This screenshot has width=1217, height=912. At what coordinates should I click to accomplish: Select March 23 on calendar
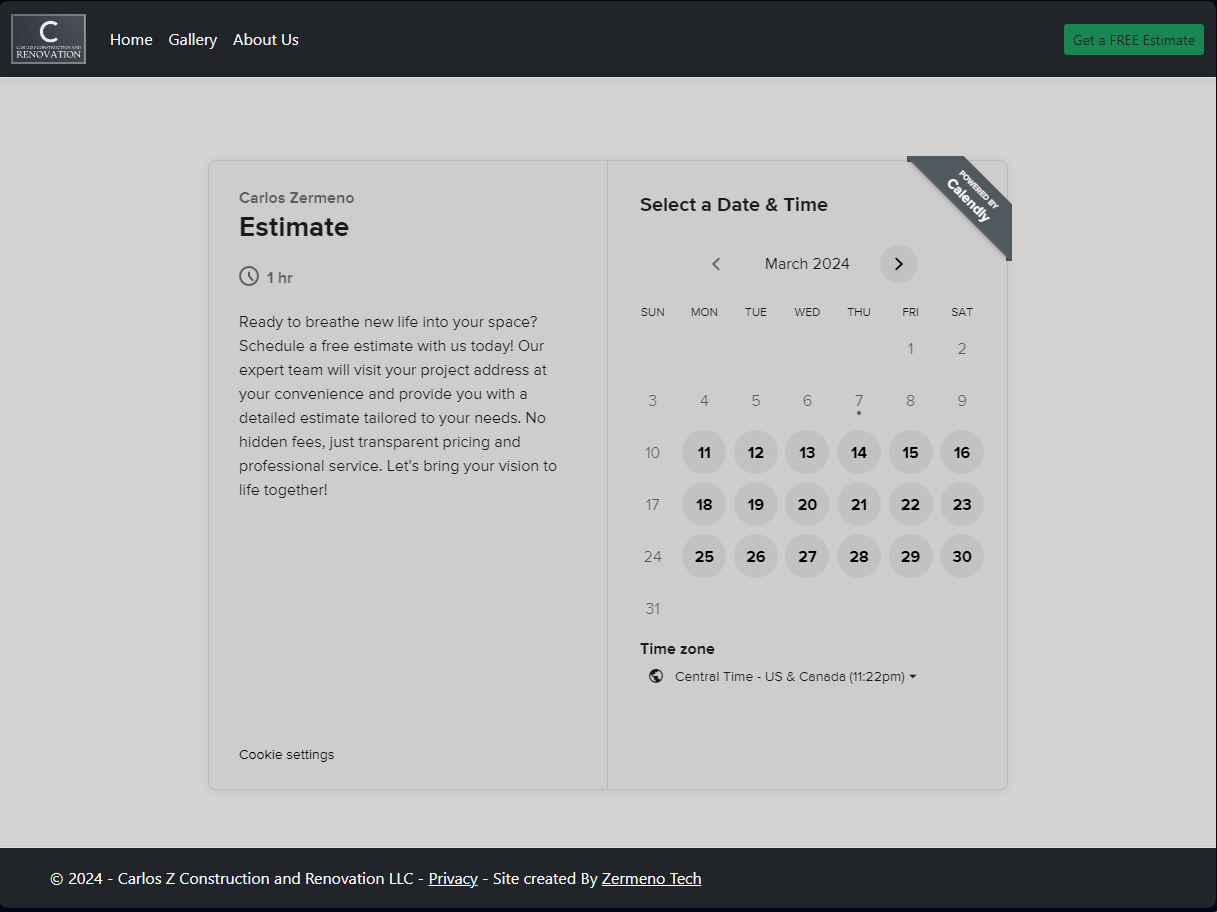[x=962, y=505]
